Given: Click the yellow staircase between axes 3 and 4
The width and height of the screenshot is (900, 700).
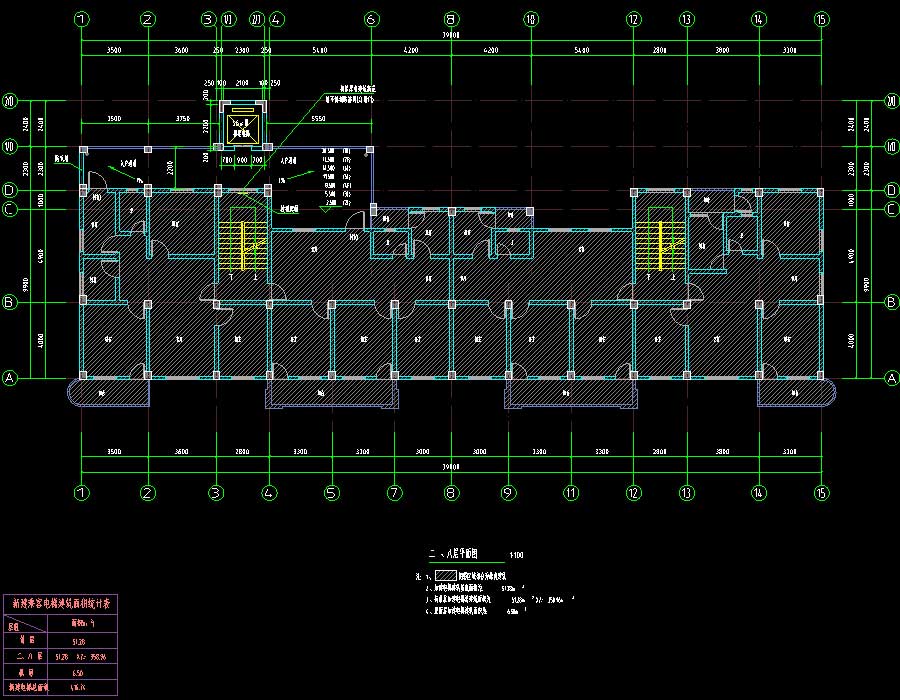Looking at the screenshot, I should (243, 246).
